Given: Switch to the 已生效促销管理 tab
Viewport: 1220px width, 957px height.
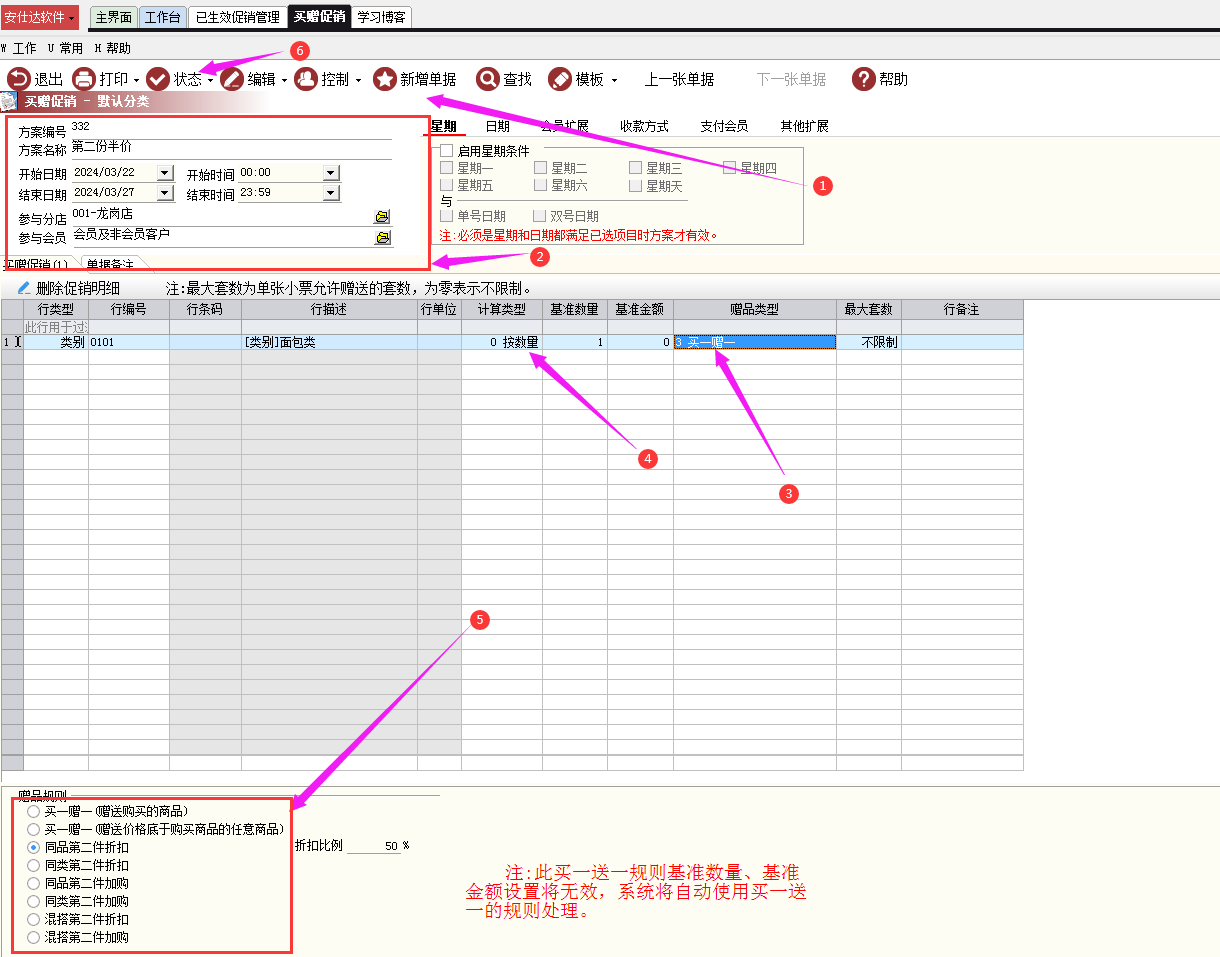Looking at the screenshot, I should click(237, 17).
